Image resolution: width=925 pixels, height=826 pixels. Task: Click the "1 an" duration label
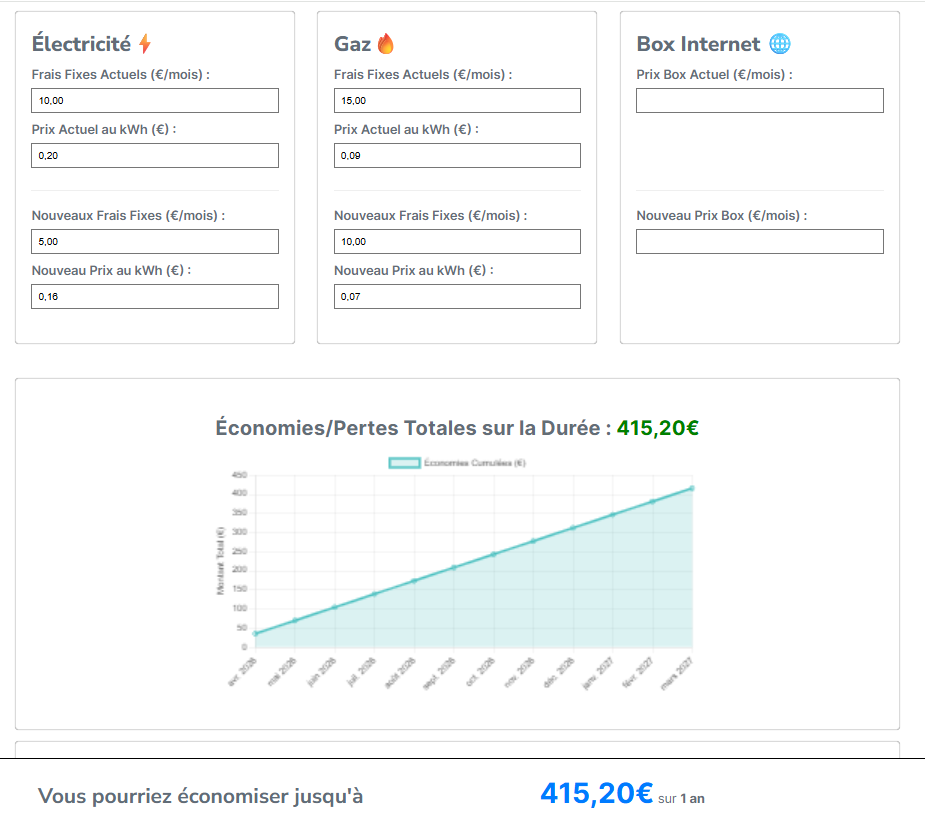pos(692,799)
